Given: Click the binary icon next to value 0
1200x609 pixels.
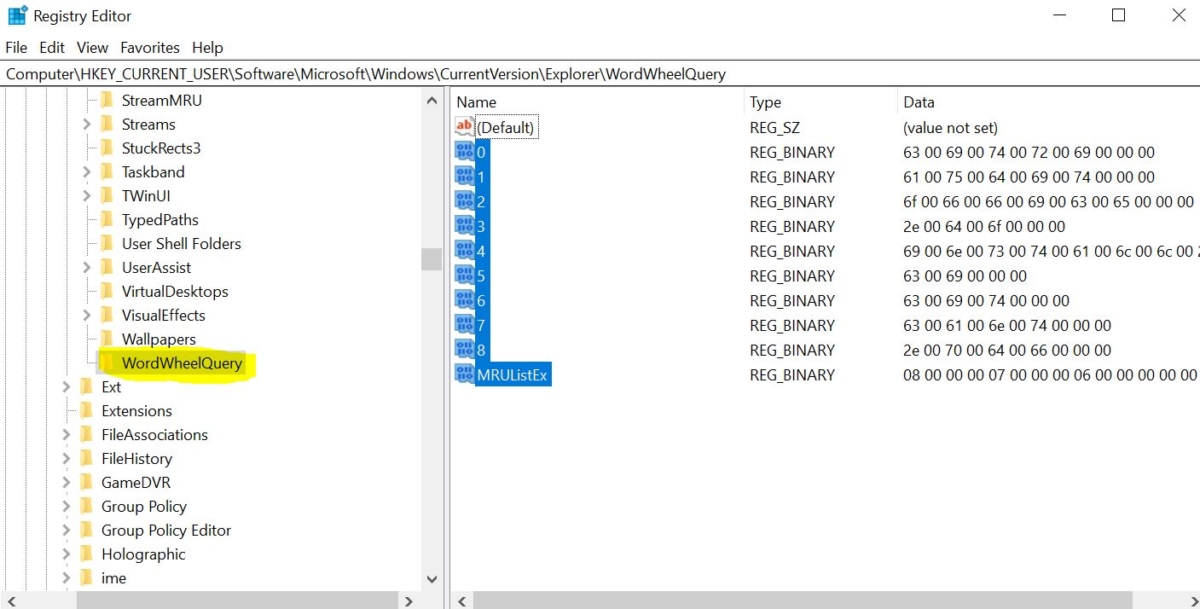Looking at the screenshot, I should [464, 151].
